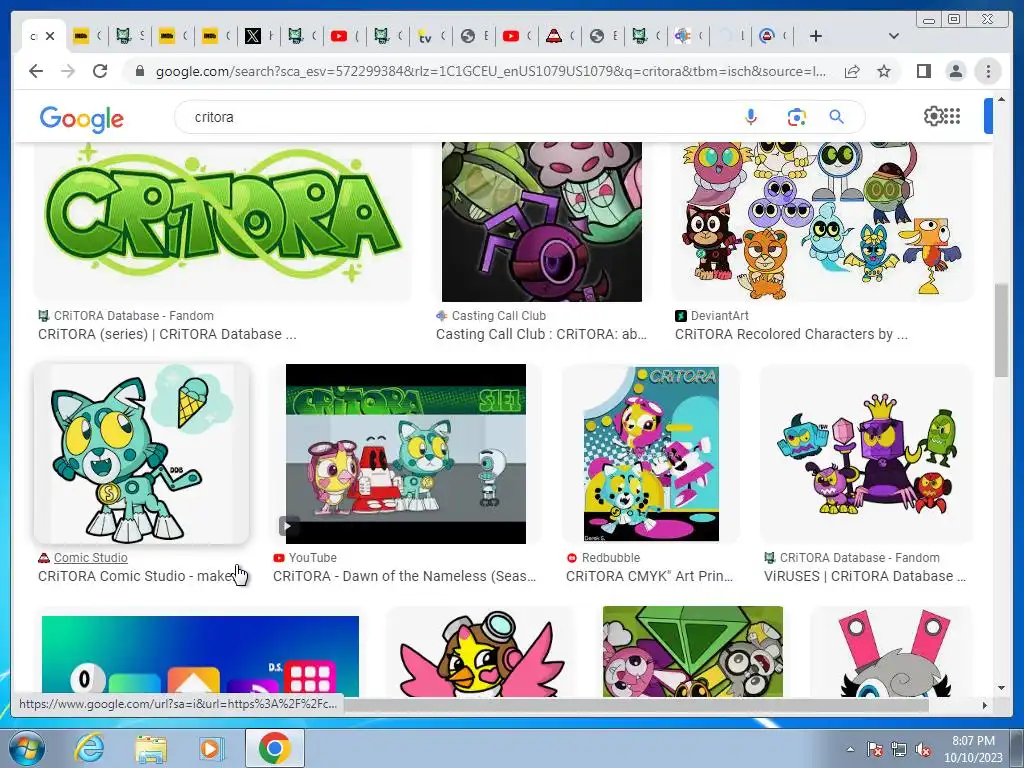
Task: Click the horizontal scrollbar right arrow
Action: 985,705
